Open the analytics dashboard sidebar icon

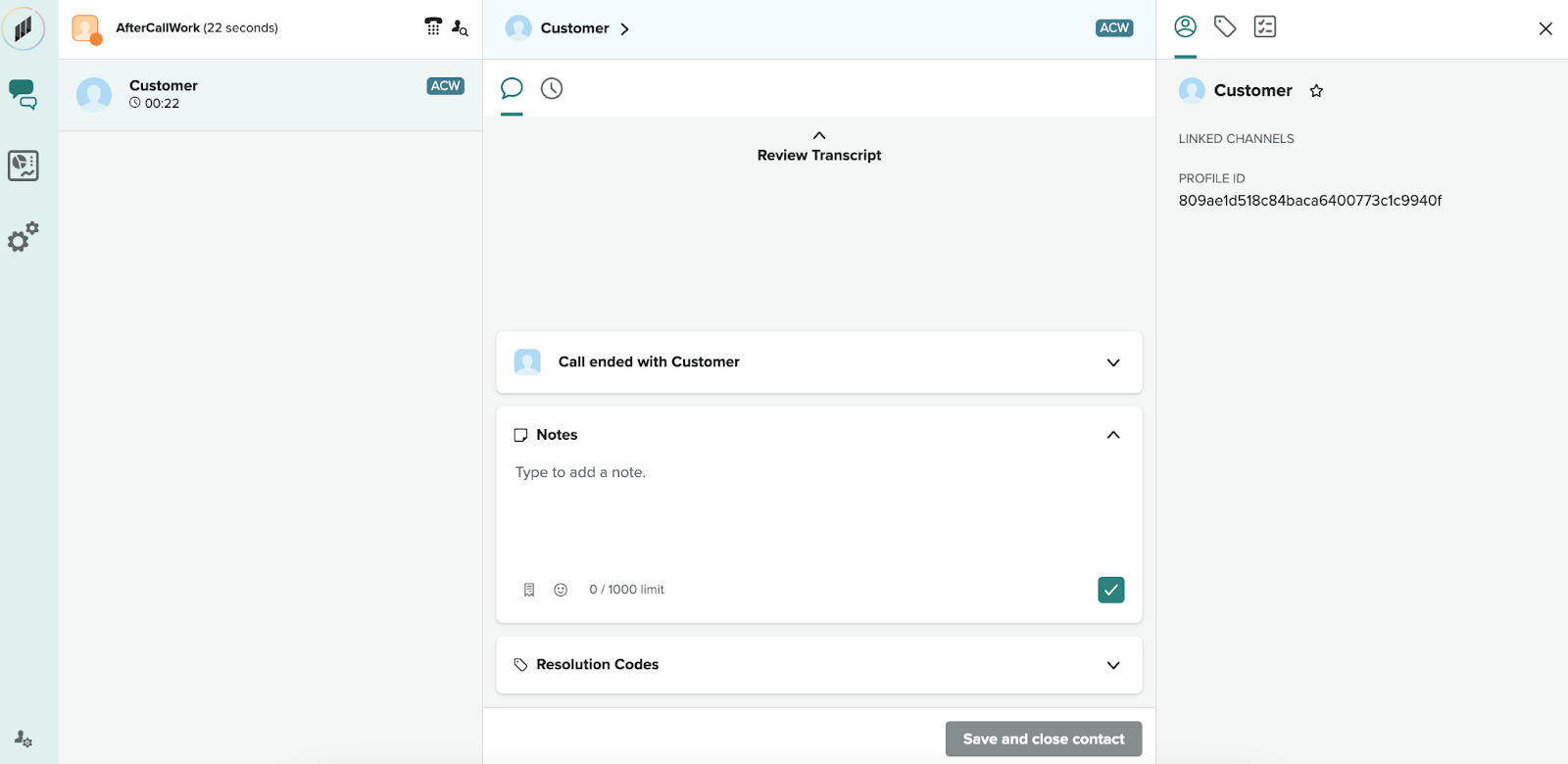[x=23, y=166]
